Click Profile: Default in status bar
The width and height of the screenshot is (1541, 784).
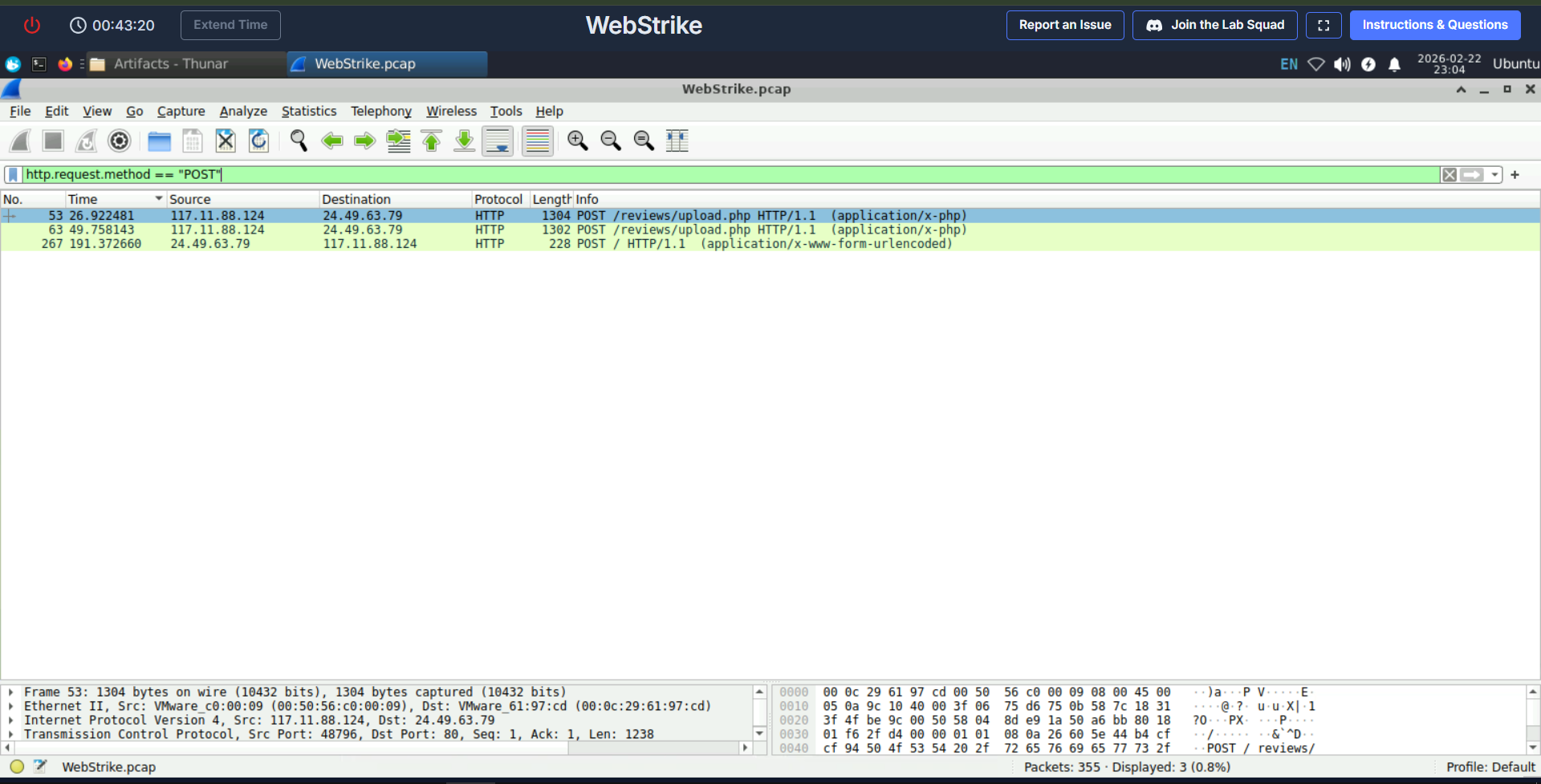(1490, 767)
